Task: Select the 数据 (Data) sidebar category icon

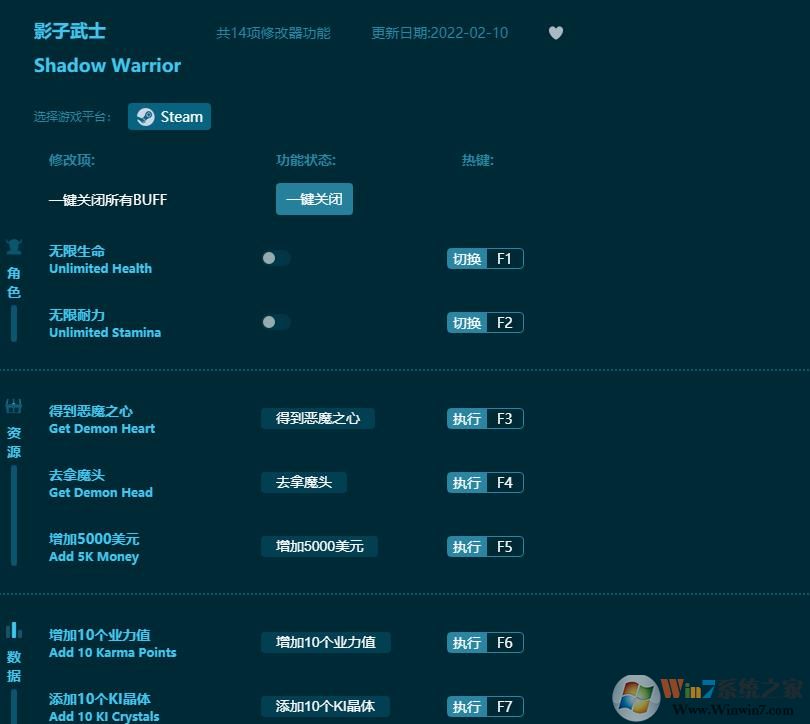Action: [x=14, y=630]
